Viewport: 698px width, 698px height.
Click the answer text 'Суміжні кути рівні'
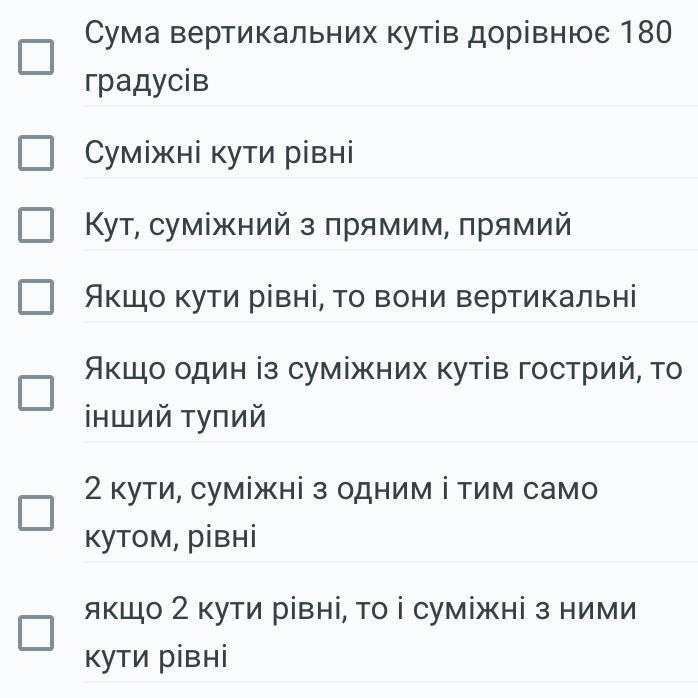pos(219,154)
